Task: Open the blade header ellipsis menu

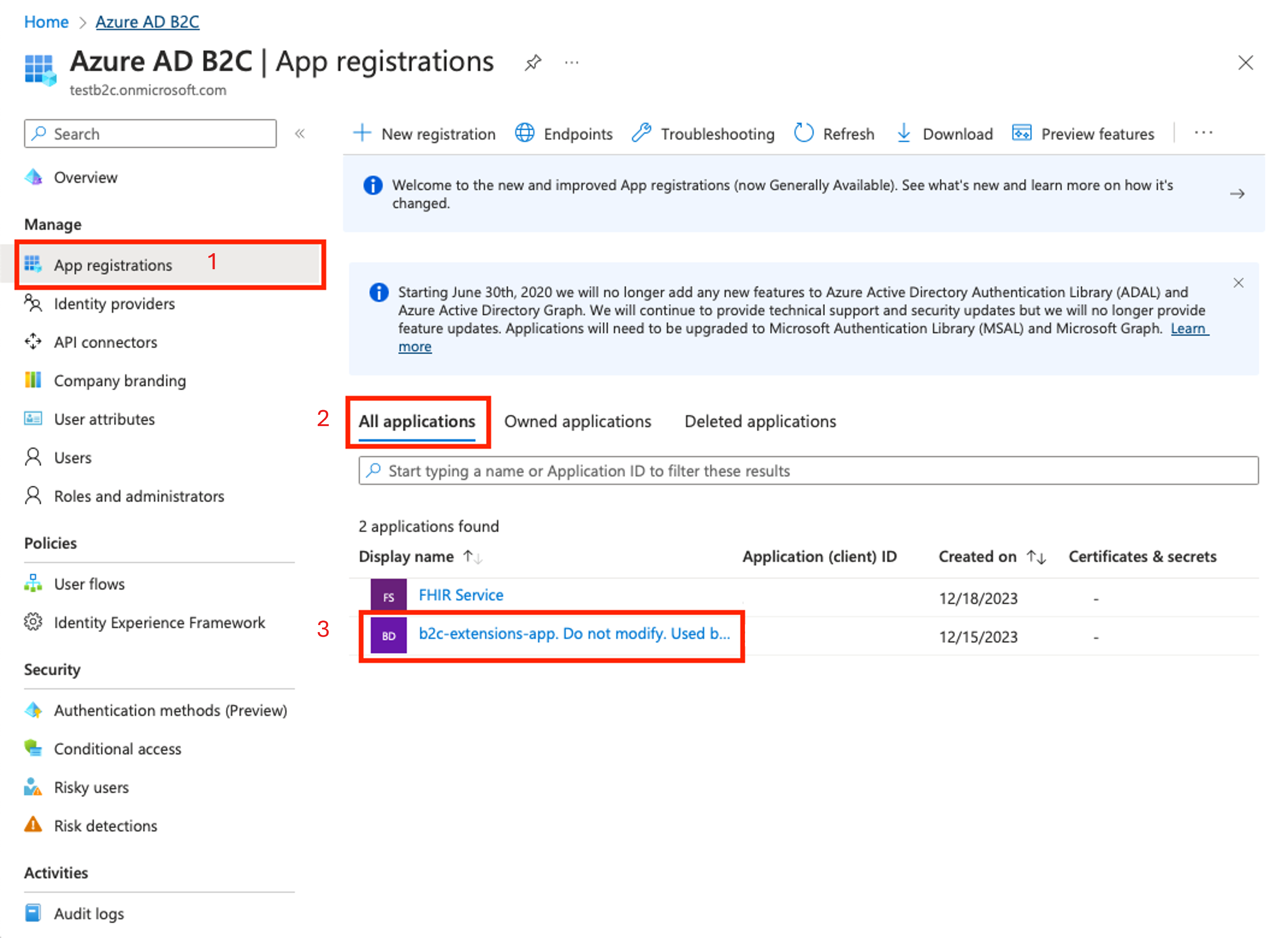Action: 571,62
